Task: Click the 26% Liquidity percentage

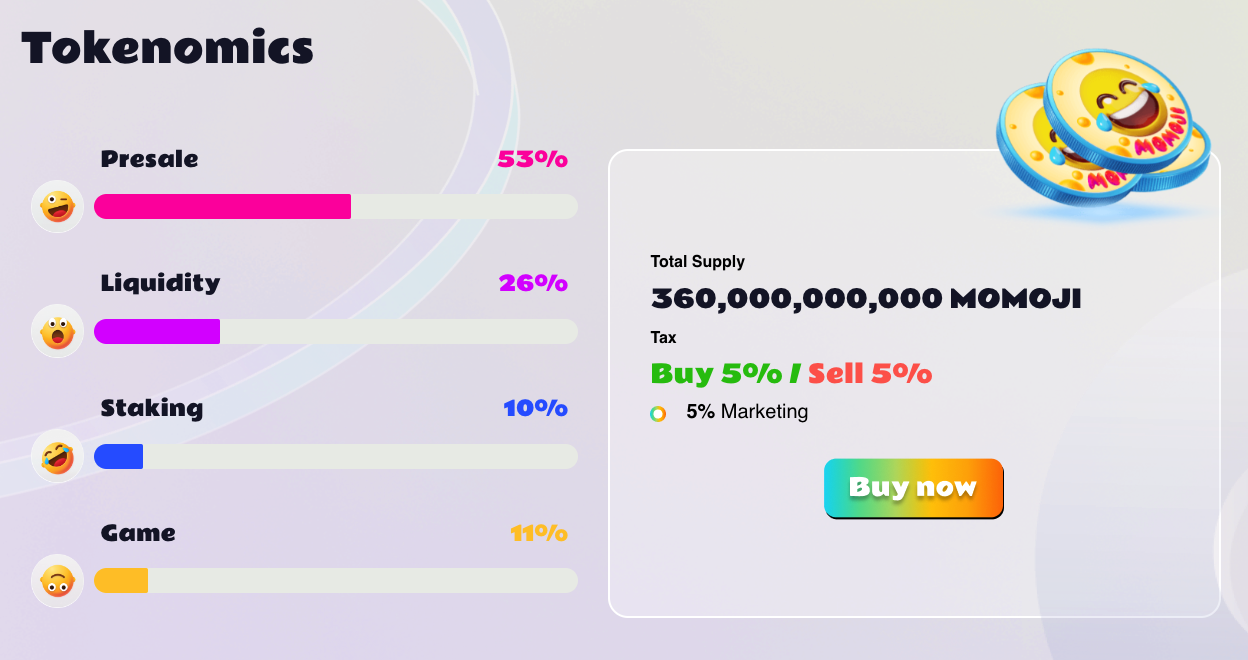Action: point(533,283)
